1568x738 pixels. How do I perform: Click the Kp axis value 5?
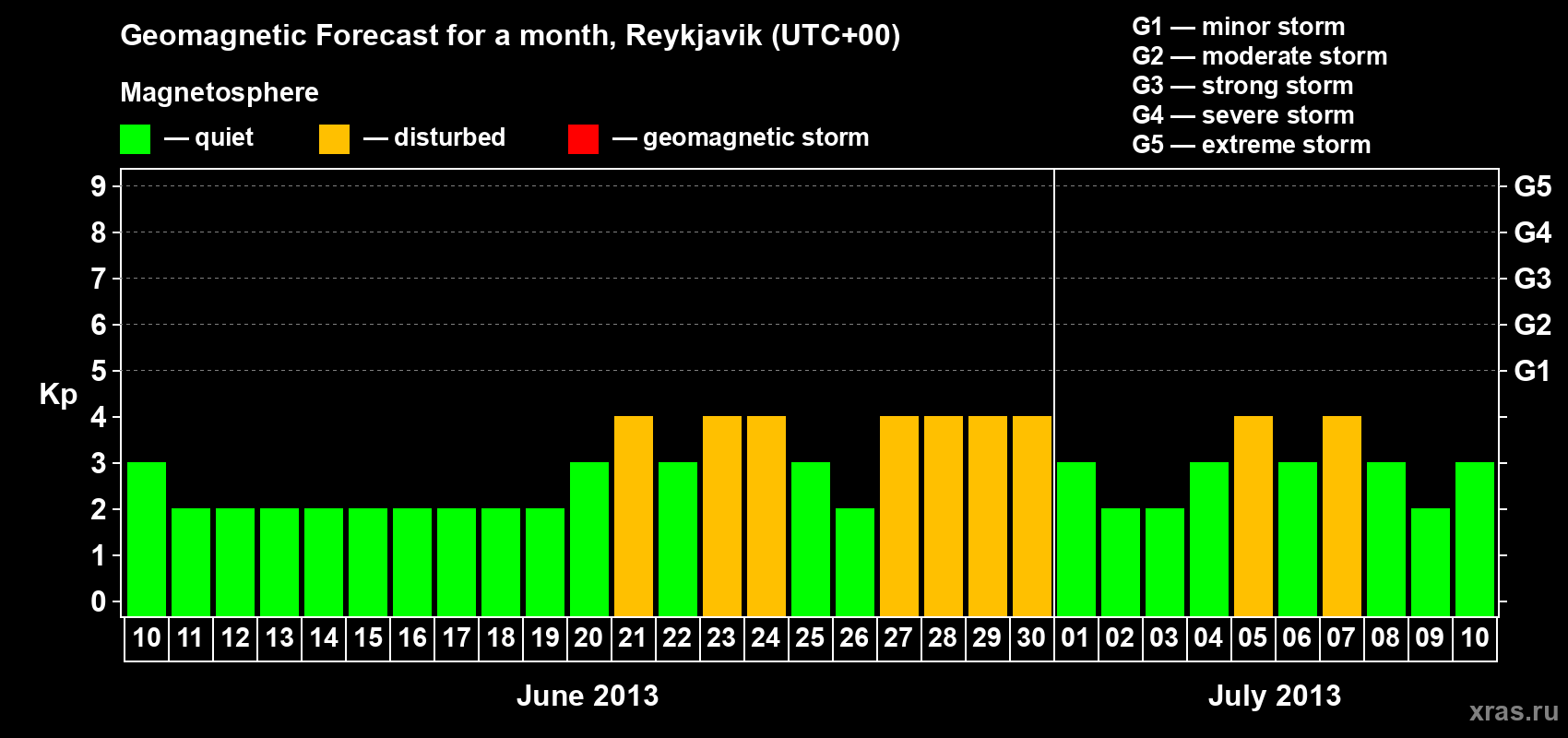tap(99, 371)
